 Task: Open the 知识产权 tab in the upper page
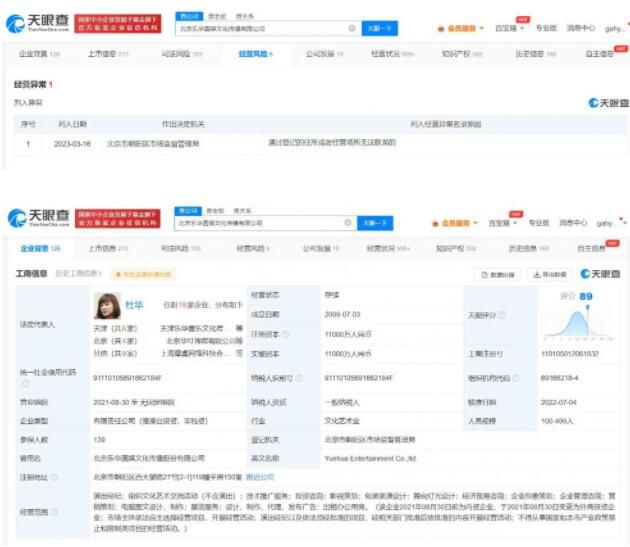pyautogui.click(x=462, y=54)
